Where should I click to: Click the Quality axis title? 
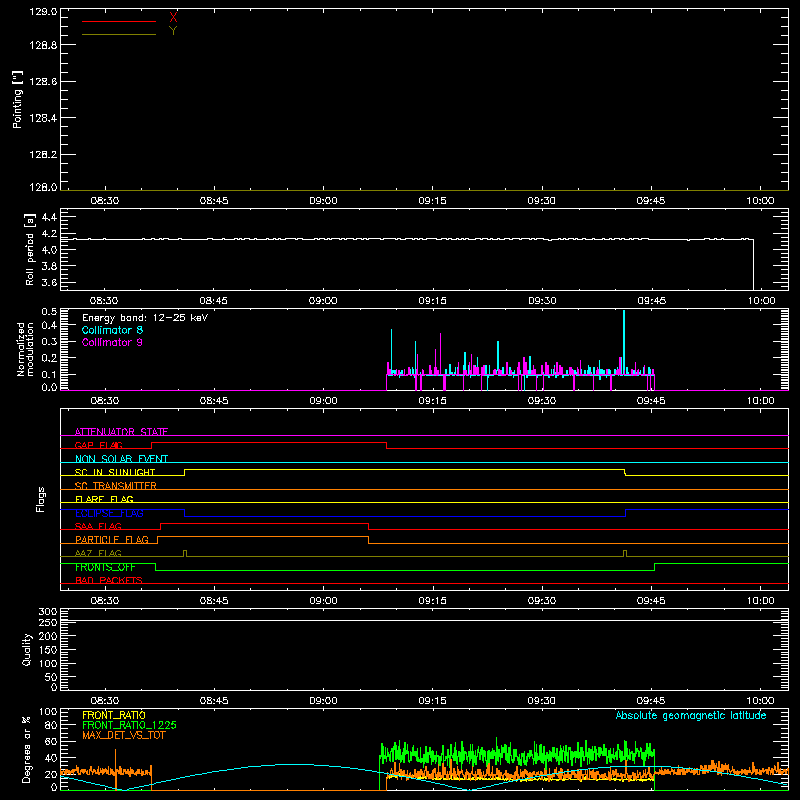pos(27,649)
